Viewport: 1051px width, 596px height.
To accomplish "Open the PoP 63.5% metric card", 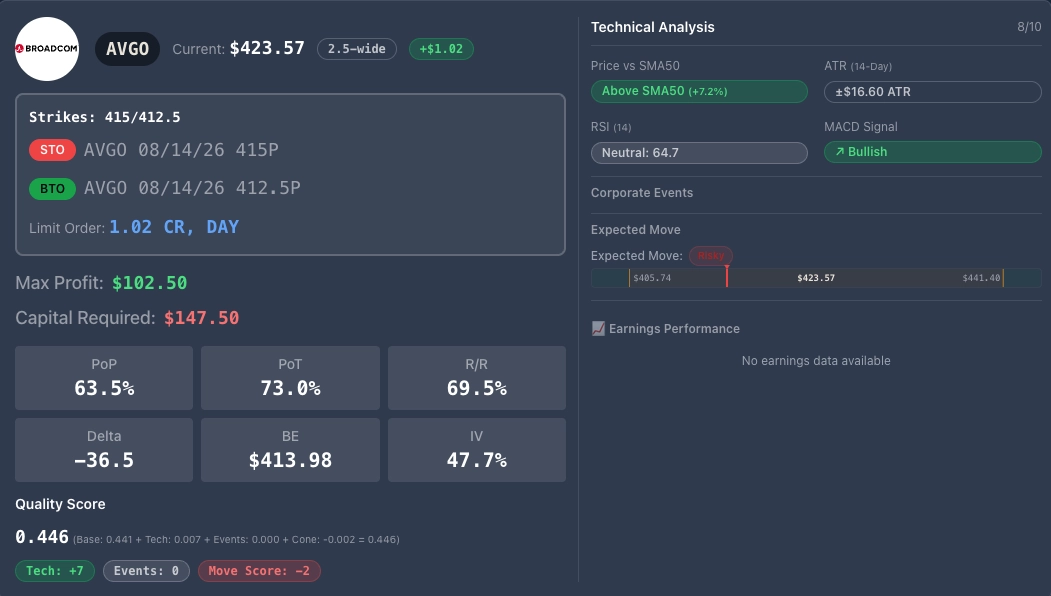I will click(104, 378).
